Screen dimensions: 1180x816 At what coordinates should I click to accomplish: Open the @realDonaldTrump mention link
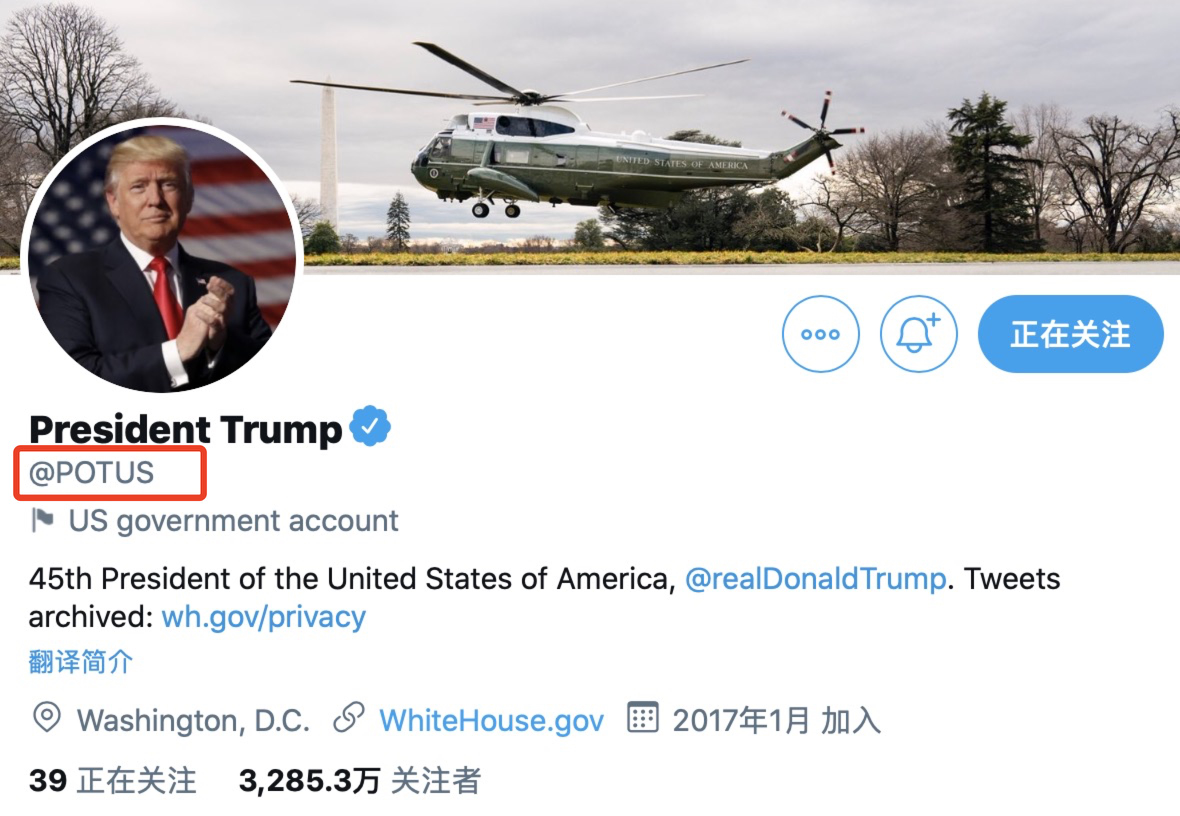(815, 579)
